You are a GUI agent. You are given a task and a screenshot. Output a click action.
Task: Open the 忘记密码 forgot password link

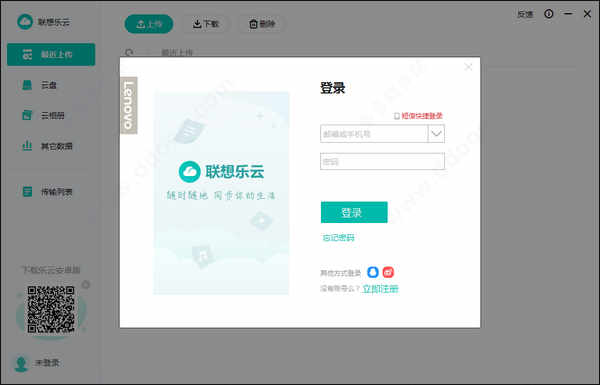coord(338,238)
